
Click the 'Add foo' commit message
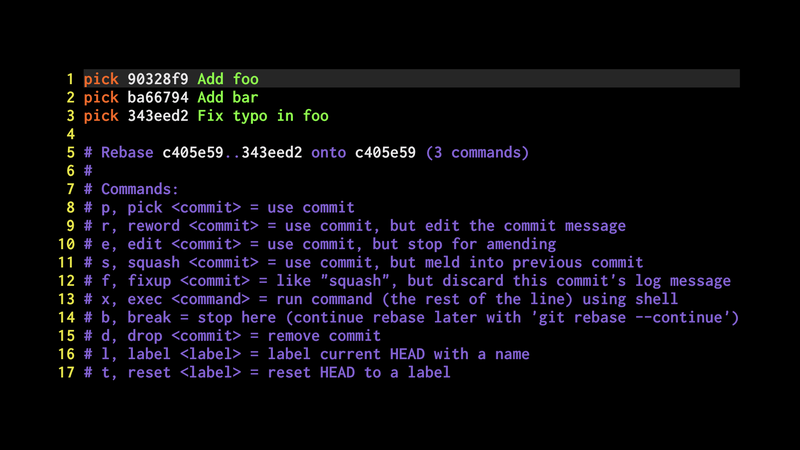(x=228, y=79)
